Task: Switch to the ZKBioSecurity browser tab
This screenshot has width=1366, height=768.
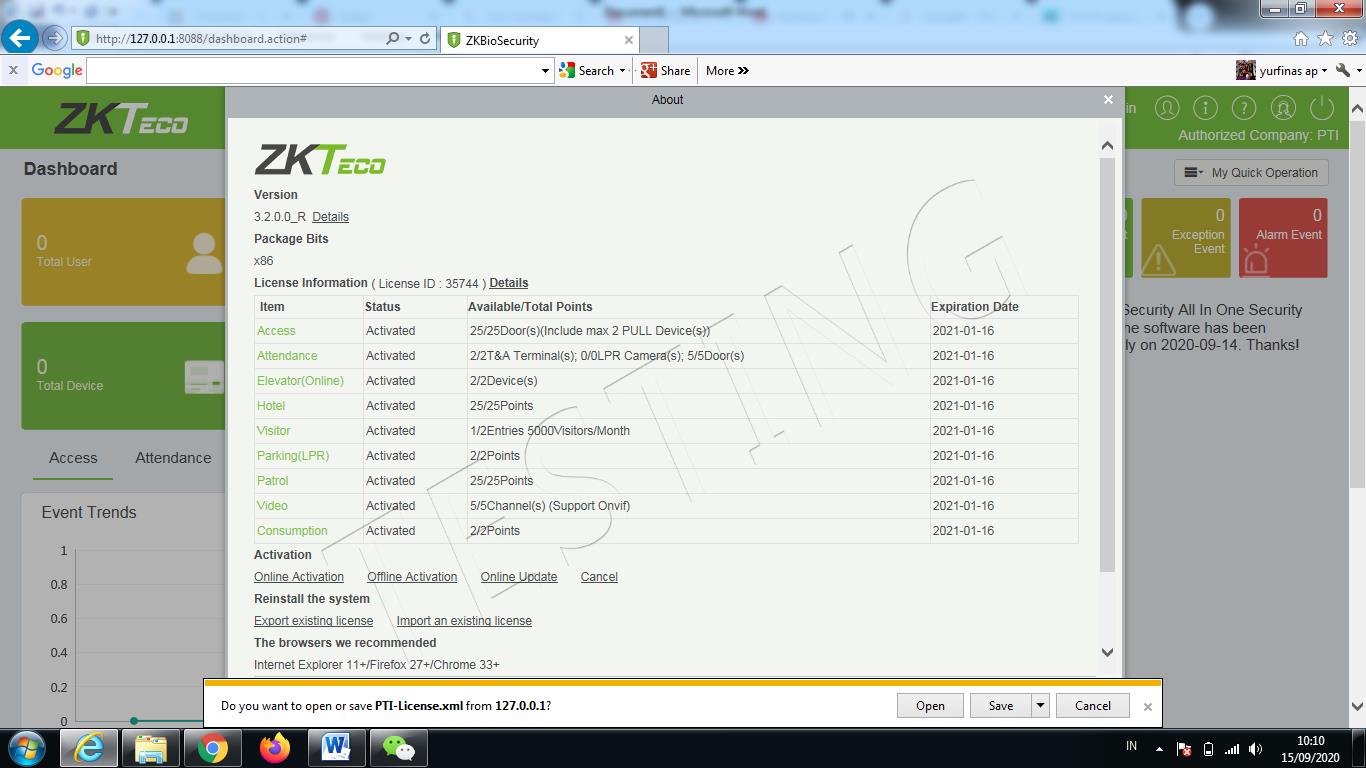Action: pos(538,40)
